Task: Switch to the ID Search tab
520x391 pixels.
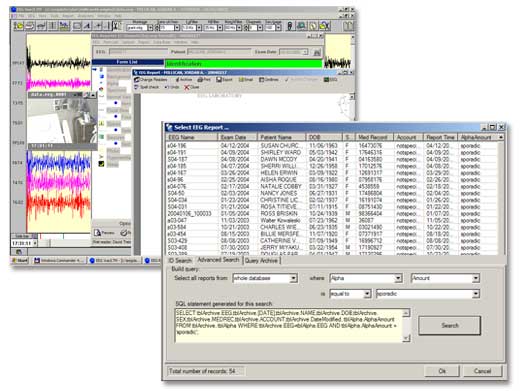Action: (x=180, y=260)
